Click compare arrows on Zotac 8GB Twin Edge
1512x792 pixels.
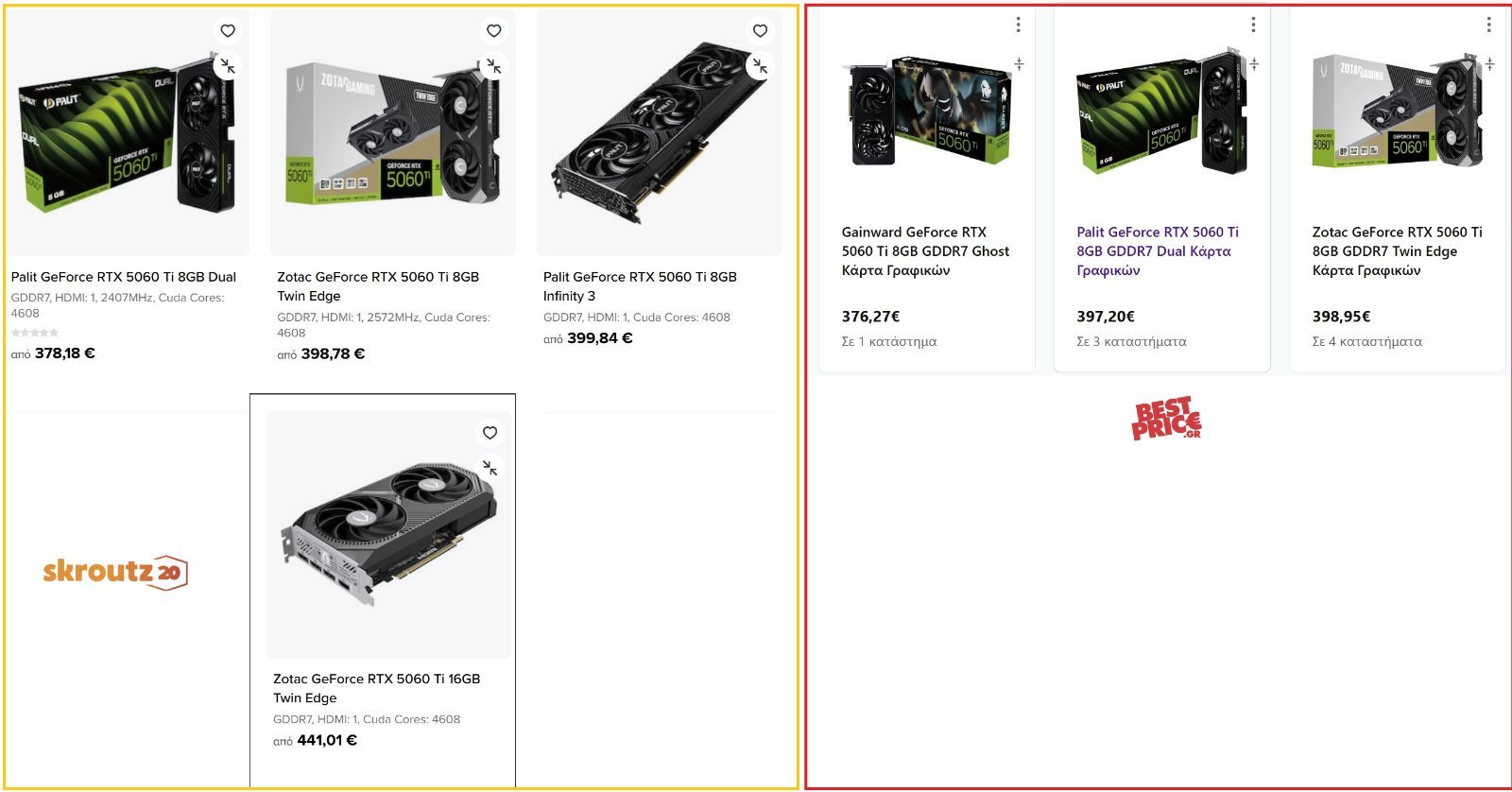tap(493, 66)
